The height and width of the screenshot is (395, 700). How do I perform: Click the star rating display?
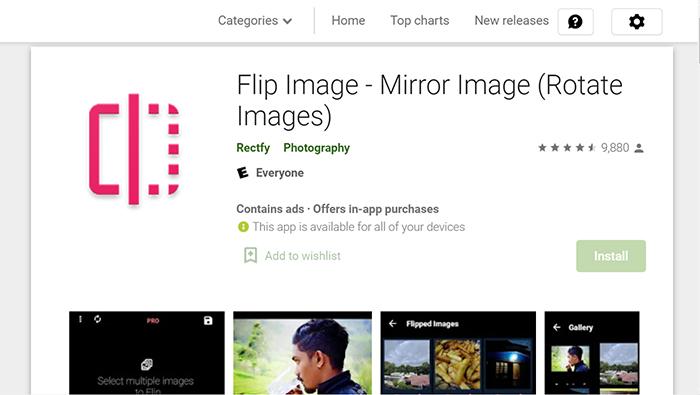point(567,148)
